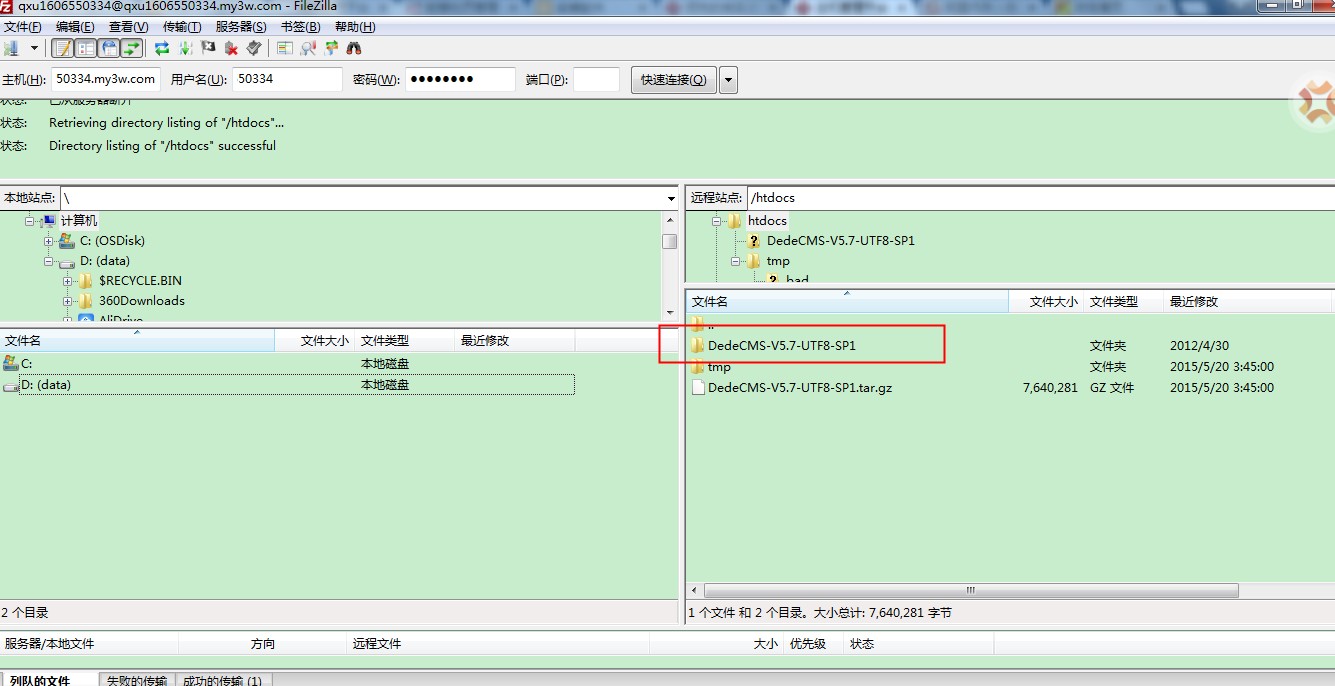1335x686 pixels.
Task: Toggle the message log display
Action: [x=63, y=48]
